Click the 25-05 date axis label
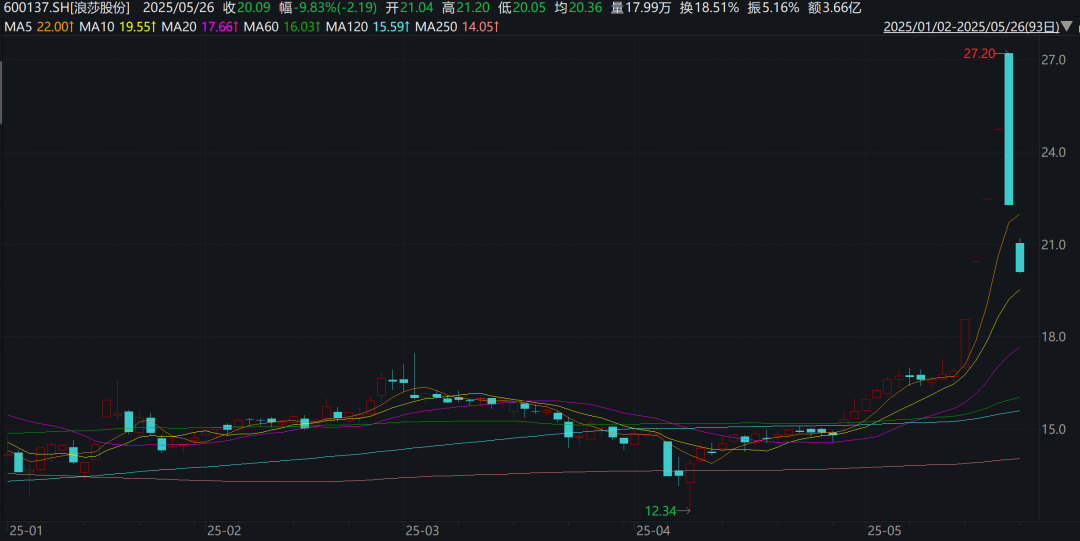 (x=885, y=531)
